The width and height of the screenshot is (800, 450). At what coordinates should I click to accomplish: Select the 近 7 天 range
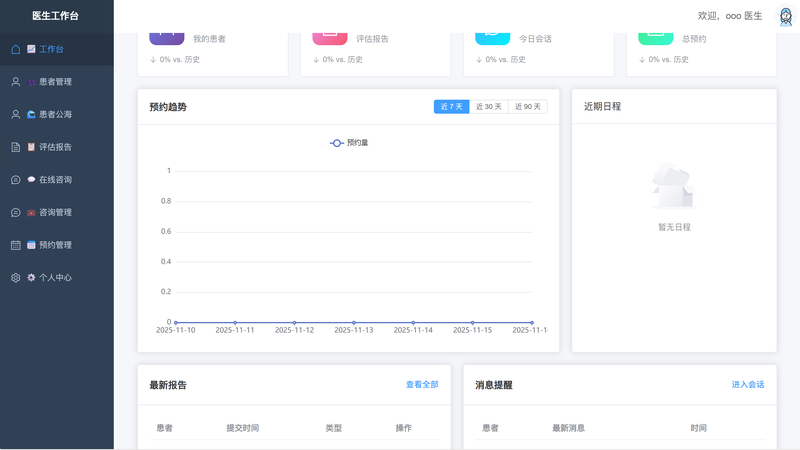452,107
